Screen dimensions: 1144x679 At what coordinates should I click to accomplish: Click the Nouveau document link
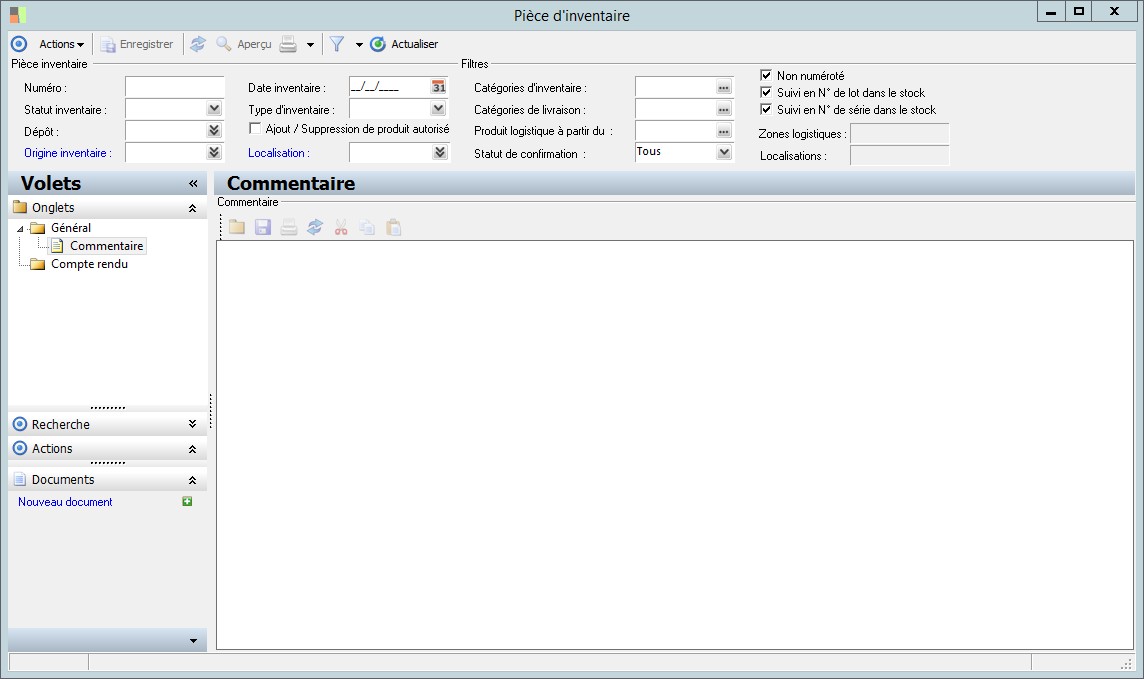click(65, 502)
